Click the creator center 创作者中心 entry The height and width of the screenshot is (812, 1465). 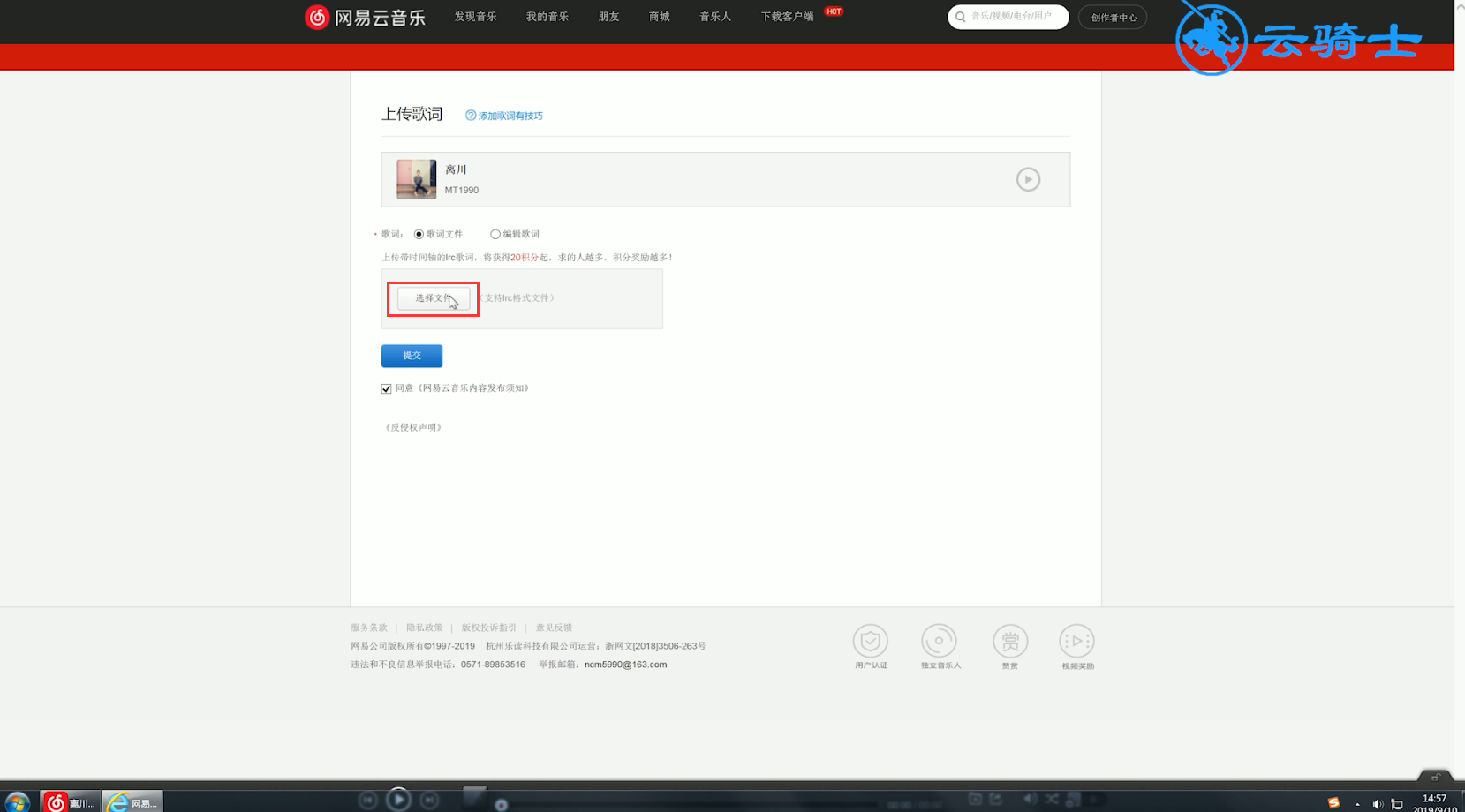(x=1112, y=17)
